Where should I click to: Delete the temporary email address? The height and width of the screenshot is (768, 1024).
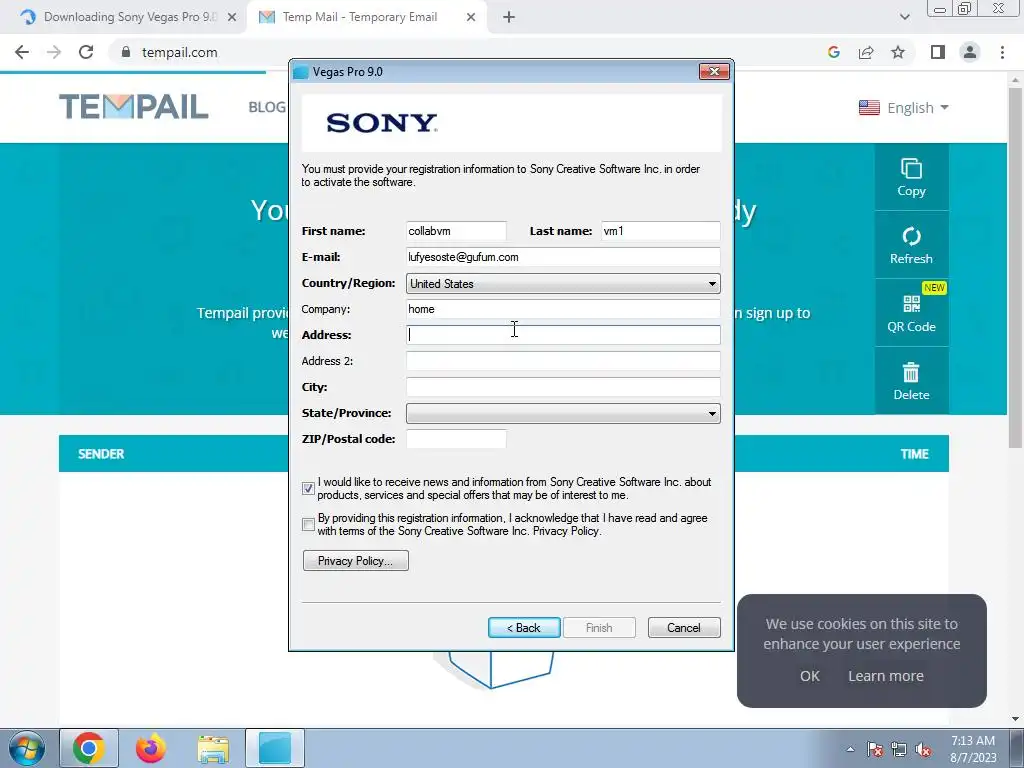tap(911, 381)
